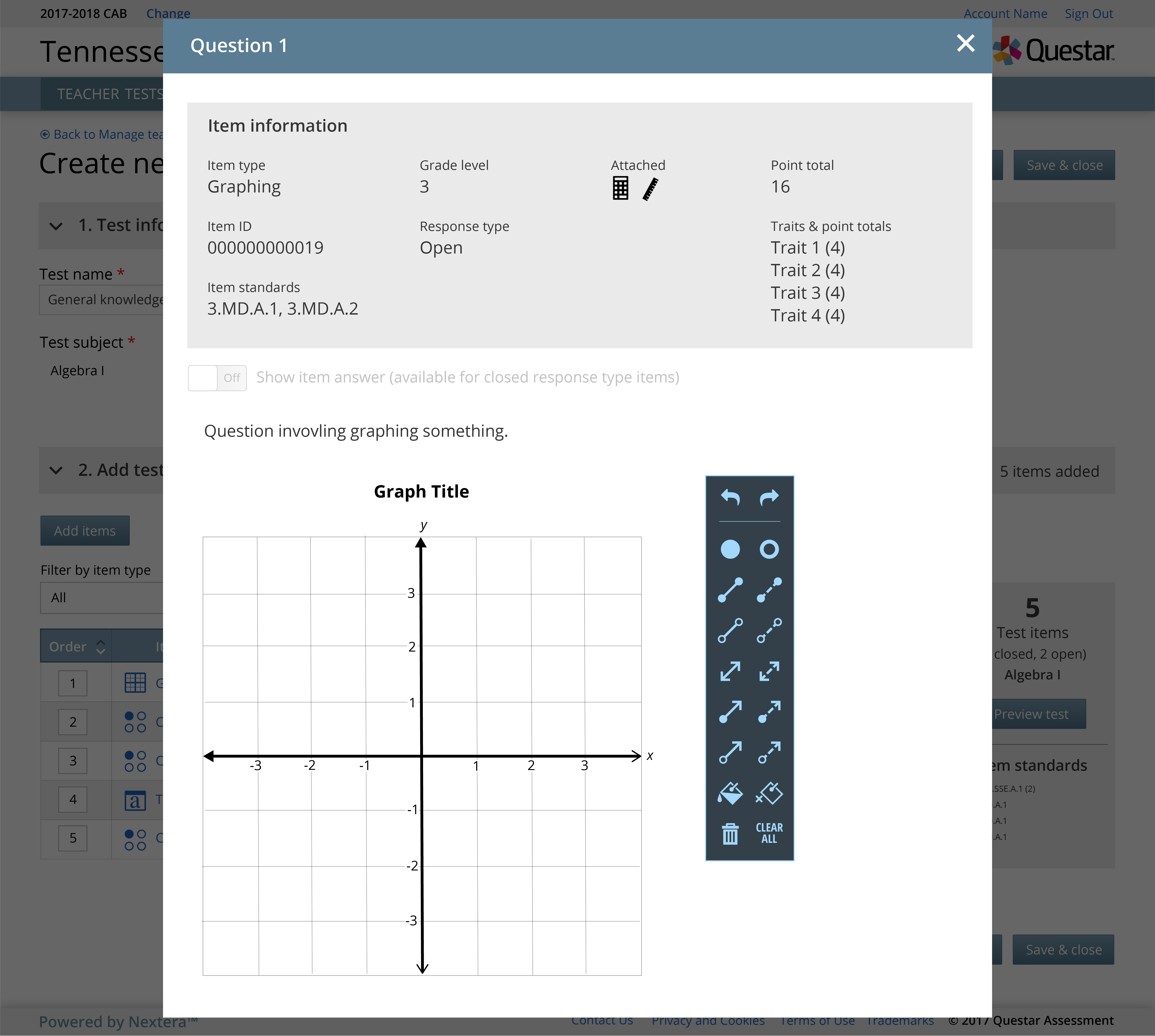Select dashed segment with open endpoints tool
This screenshot has height=1036, width=1155.
pos(769,631)
